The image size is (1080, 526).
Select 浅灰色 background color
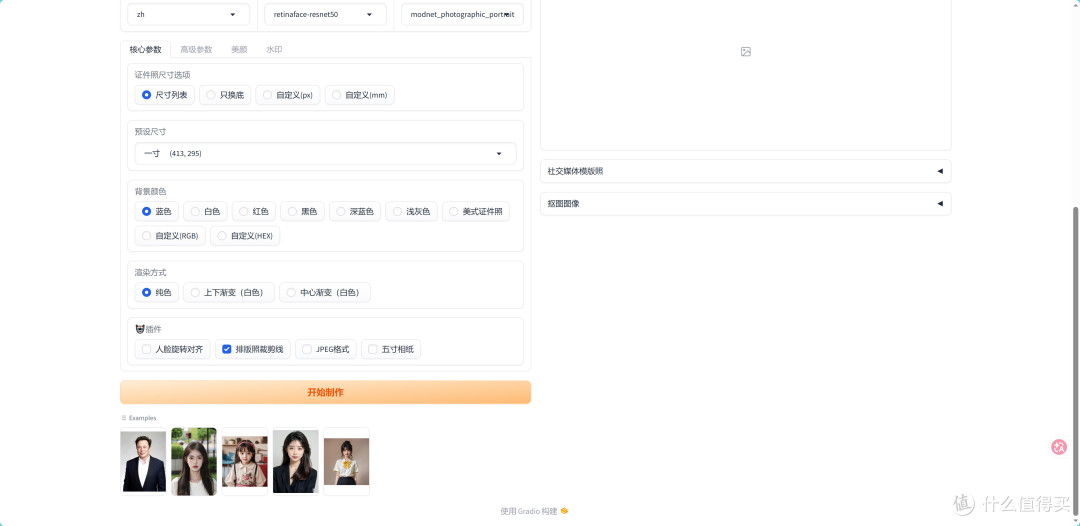[x=411, y=211]
